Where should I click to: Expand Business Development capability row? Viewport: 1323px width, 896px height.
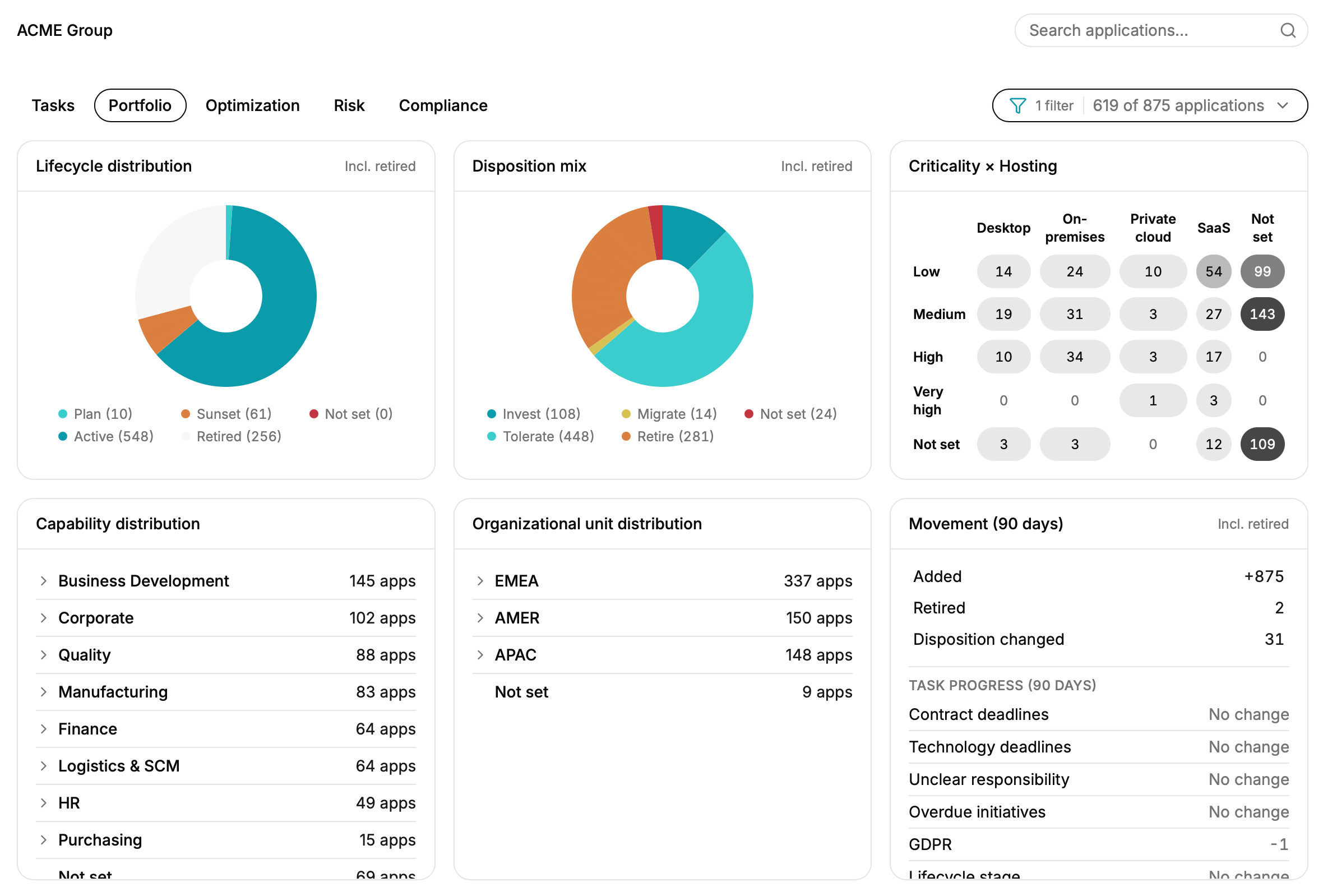coord(226,581)
